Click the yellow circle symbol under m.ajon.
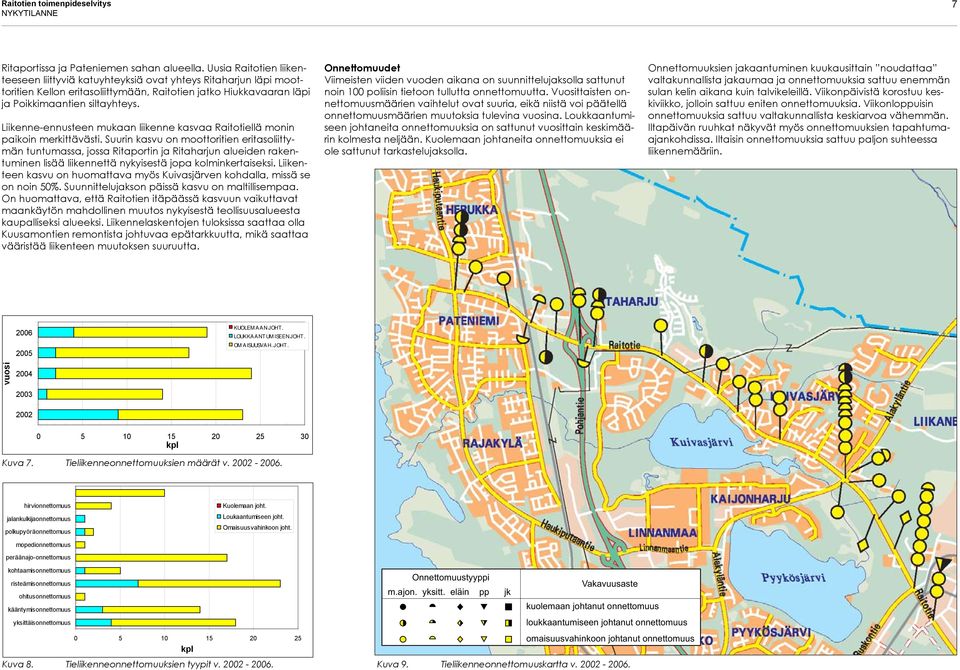The width and height of the screenshot is (960, 670). coord(402,639)
